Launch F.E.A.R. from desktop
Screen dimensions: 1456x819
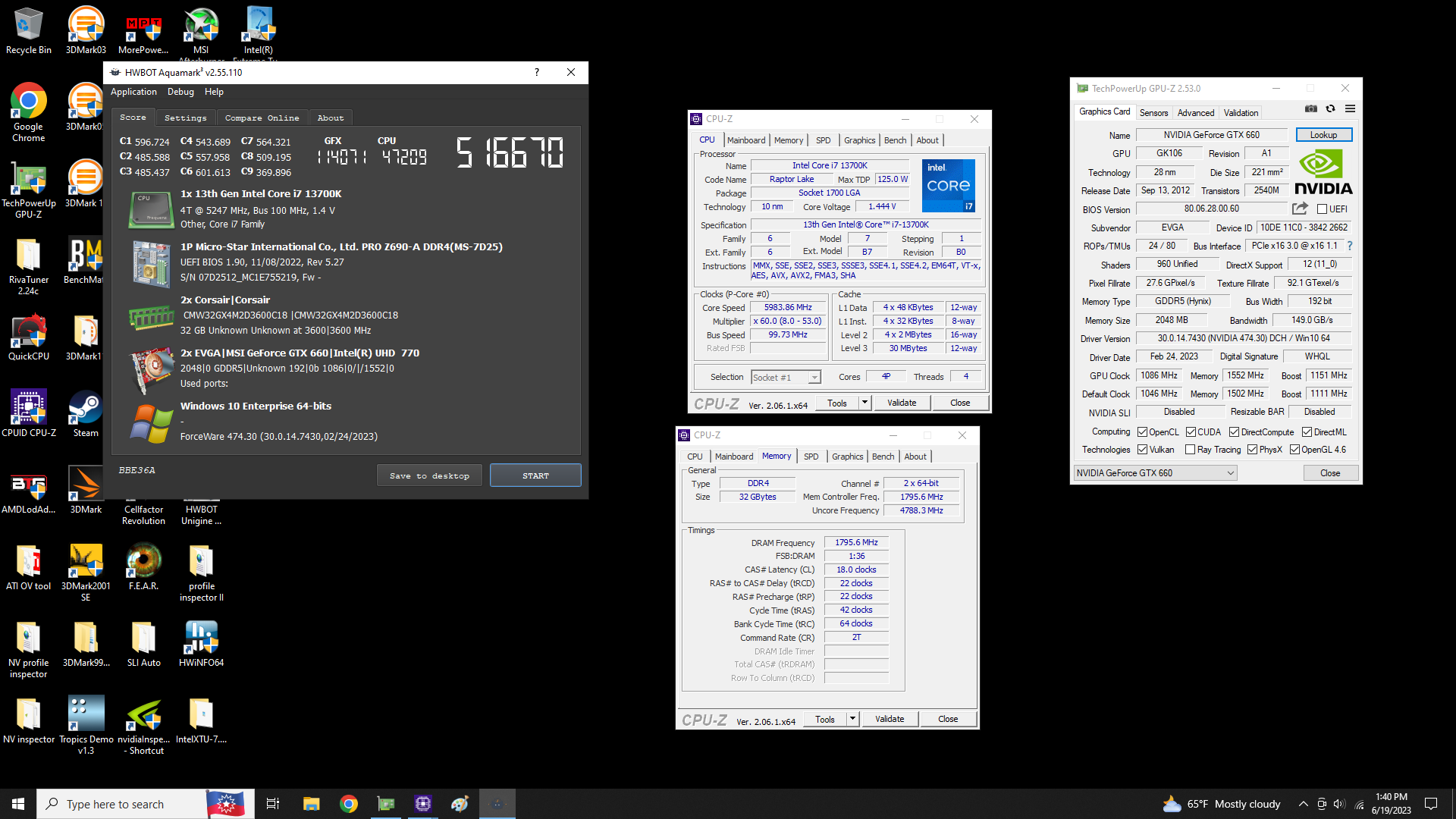[x=143, y=566]
